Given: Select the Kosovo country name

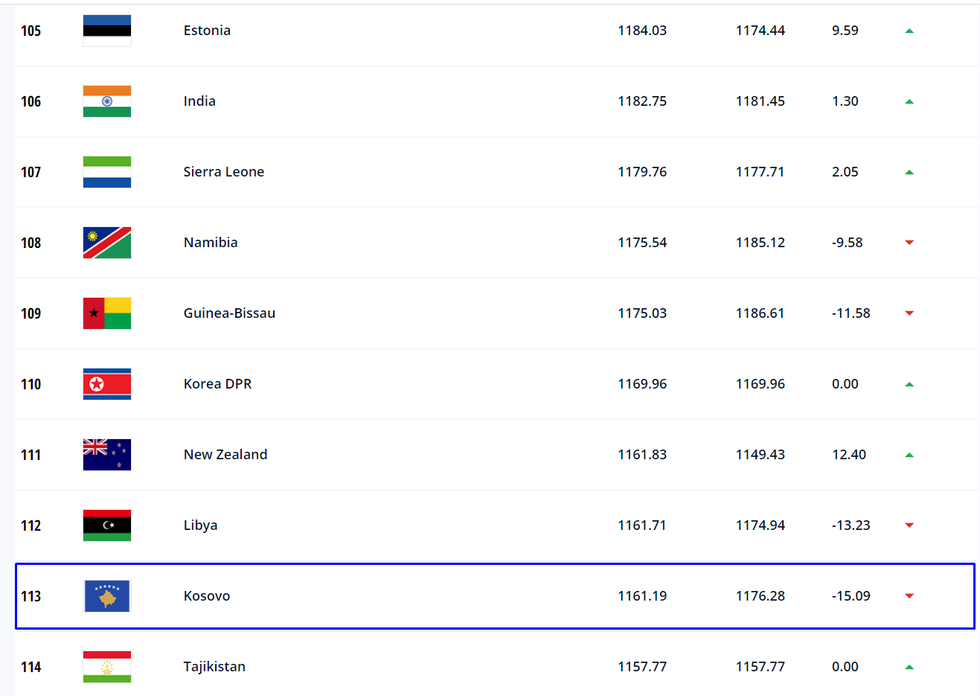Looking at the screenshot, I should [207, 596].
